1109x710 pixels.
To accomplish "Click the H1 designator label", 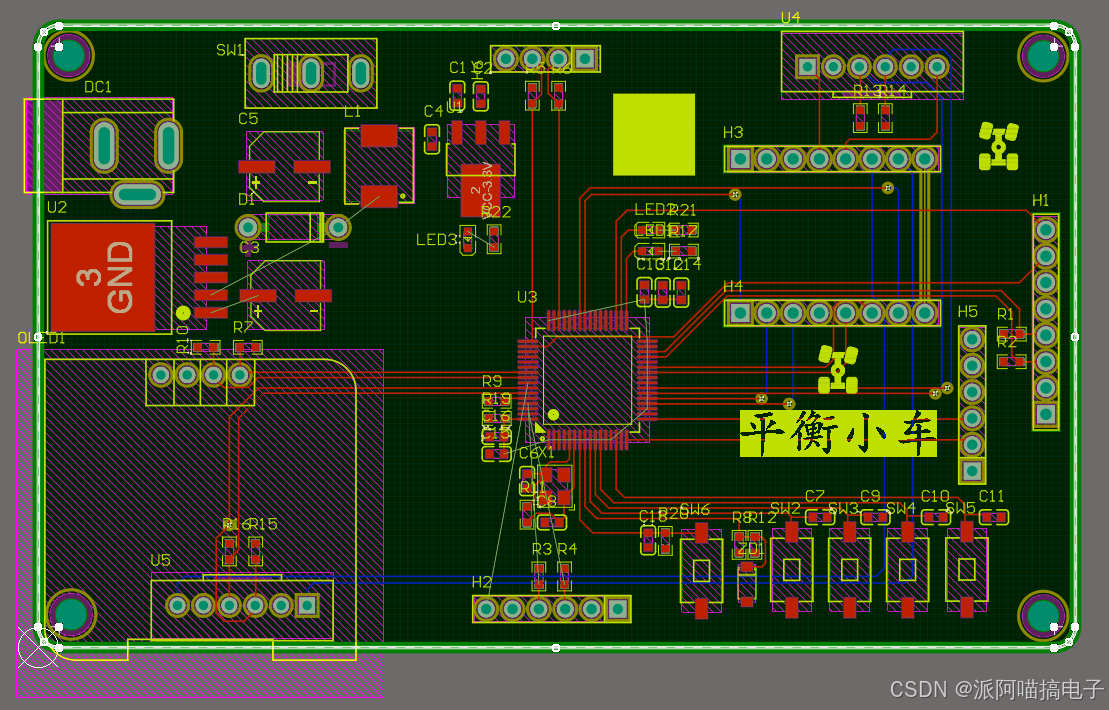I will [x=1041, y=200].
